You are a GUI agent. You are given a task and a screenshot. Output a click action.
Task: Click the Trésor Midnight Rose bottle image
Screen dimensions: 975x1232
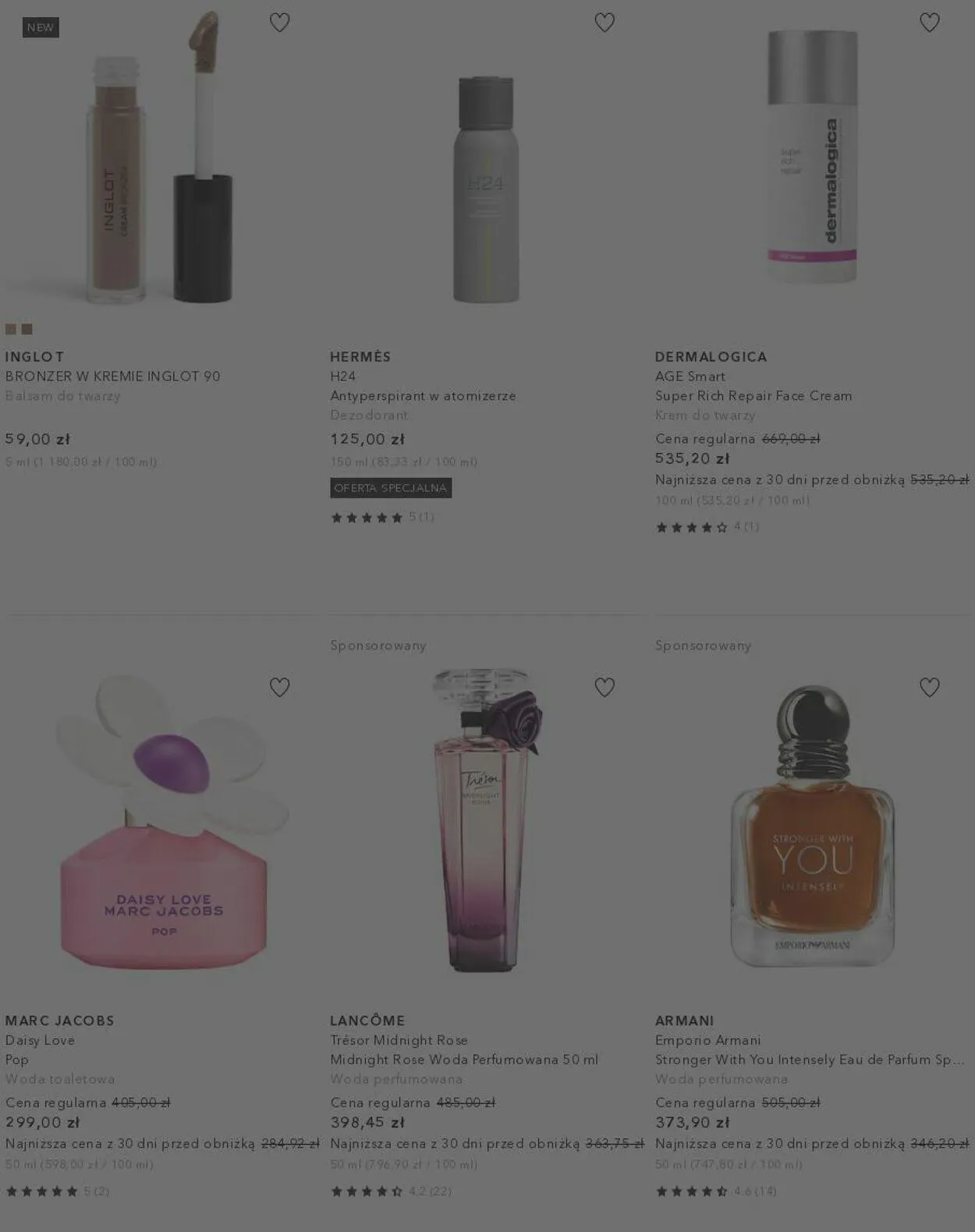[485, 819]
